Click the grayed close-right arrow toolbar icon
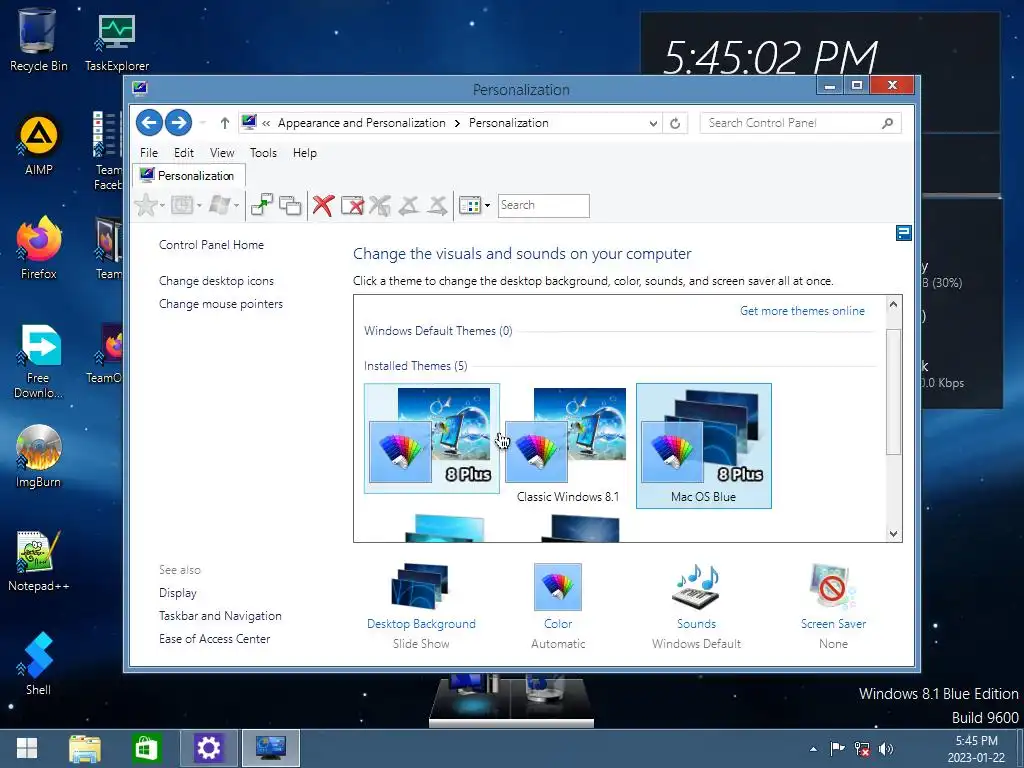The image size is (1024, 768). tap(437, 205)
